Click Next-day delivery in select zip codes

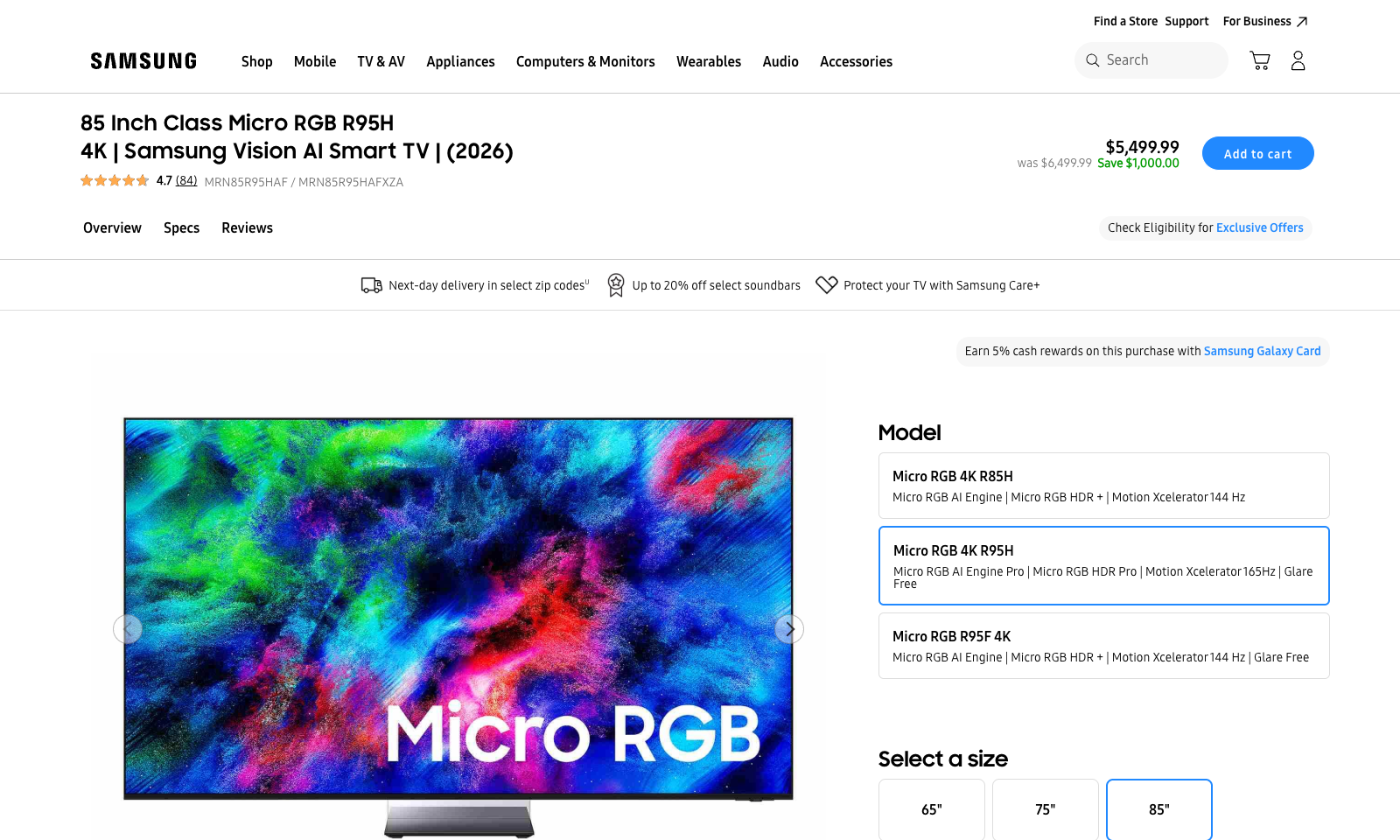click(487, 285)
